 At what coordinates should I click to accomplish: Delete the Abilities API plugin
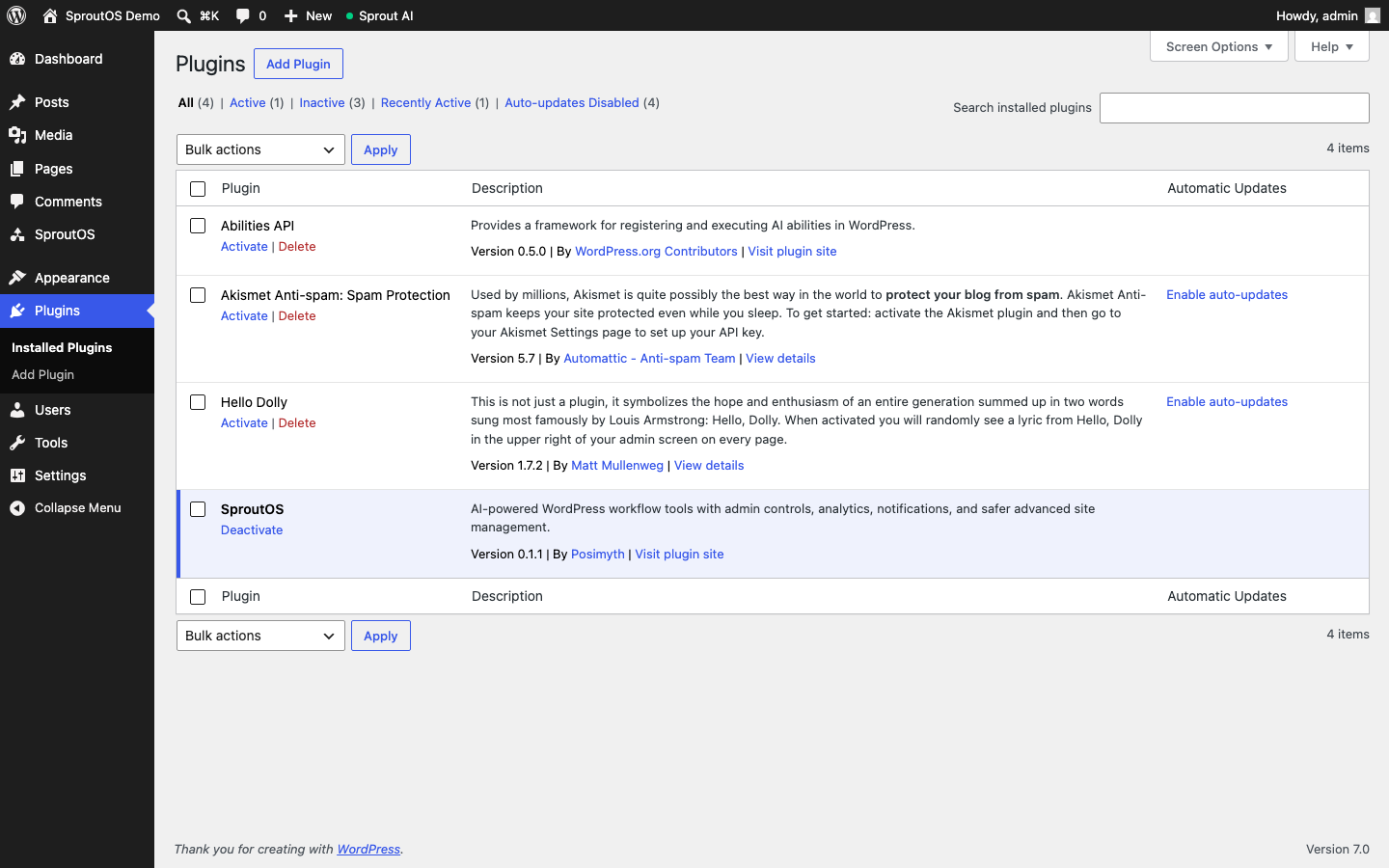[297, 247]
